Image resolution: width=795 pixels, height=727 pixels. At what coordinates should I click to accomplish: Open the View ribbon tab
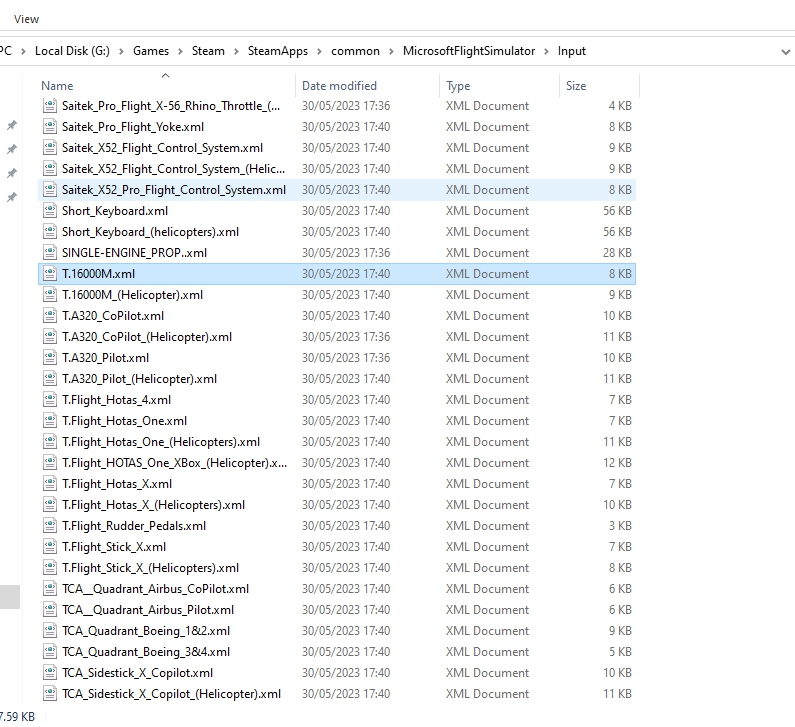pos(26,19)
